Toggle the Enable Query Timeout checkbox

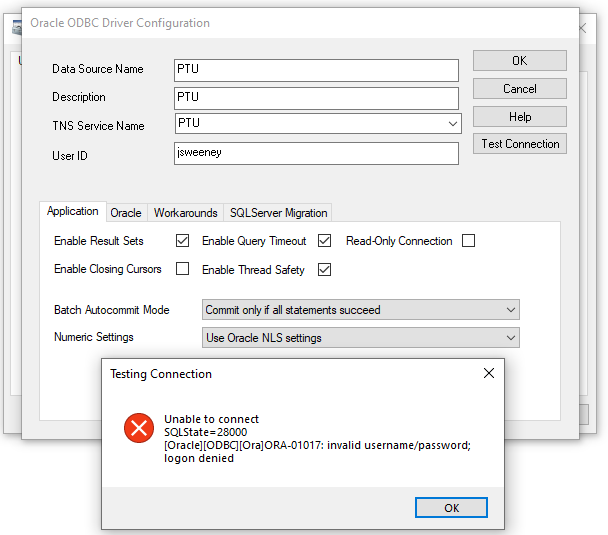[325, 241]
